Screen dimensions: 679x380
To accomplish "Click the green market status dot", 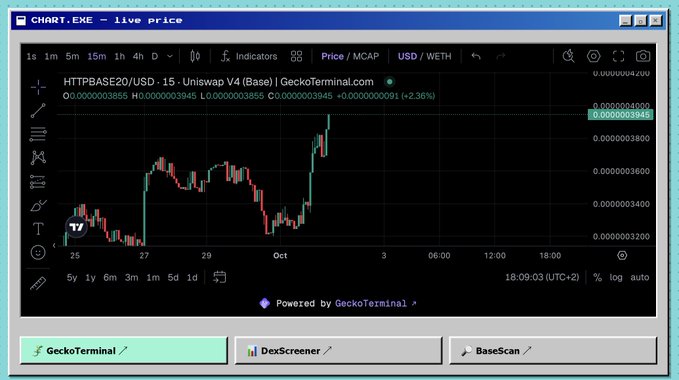I will [389, 82].
